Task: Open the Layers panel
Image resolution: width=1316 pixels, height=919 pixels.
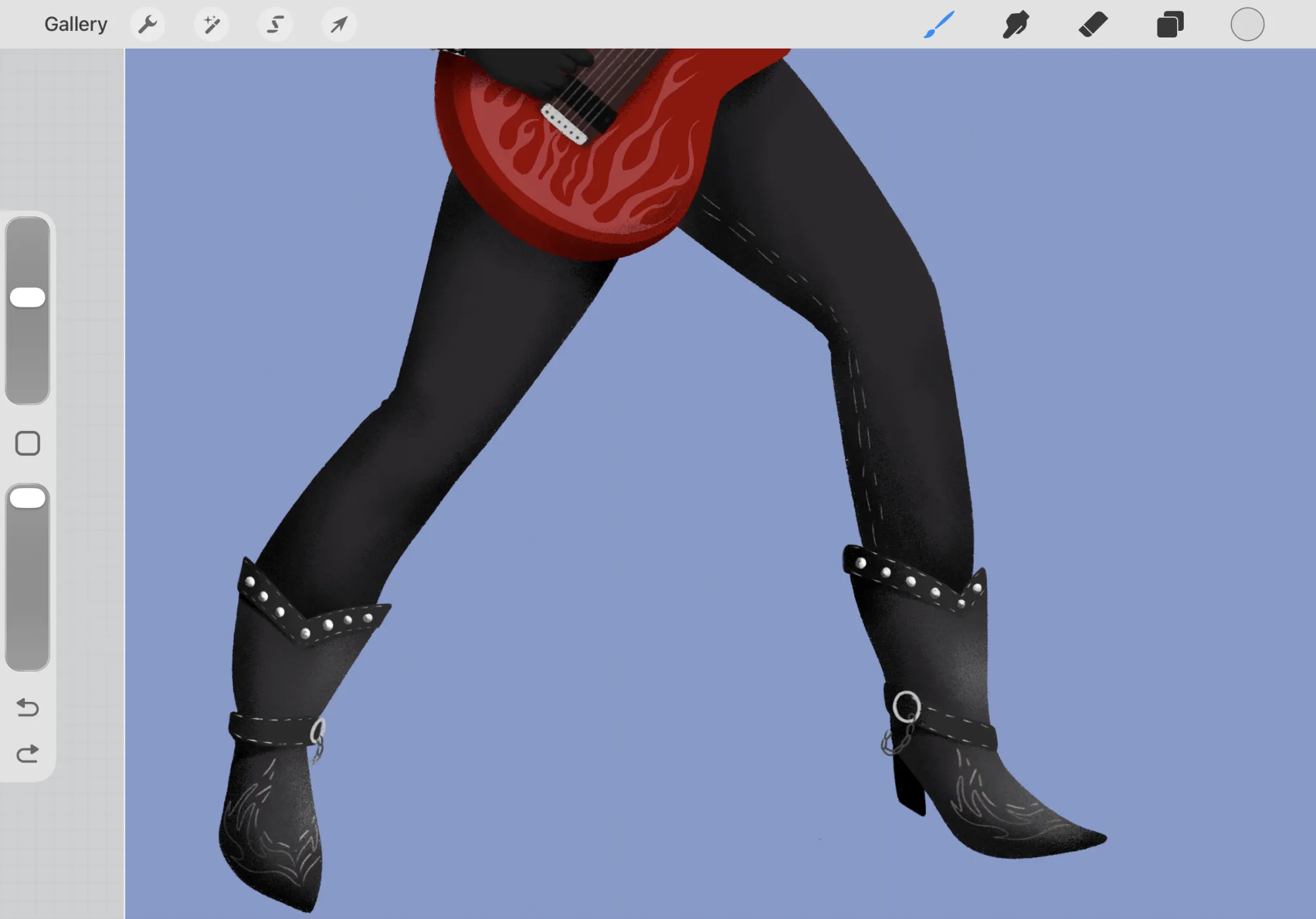Action: click(1170, 24)
